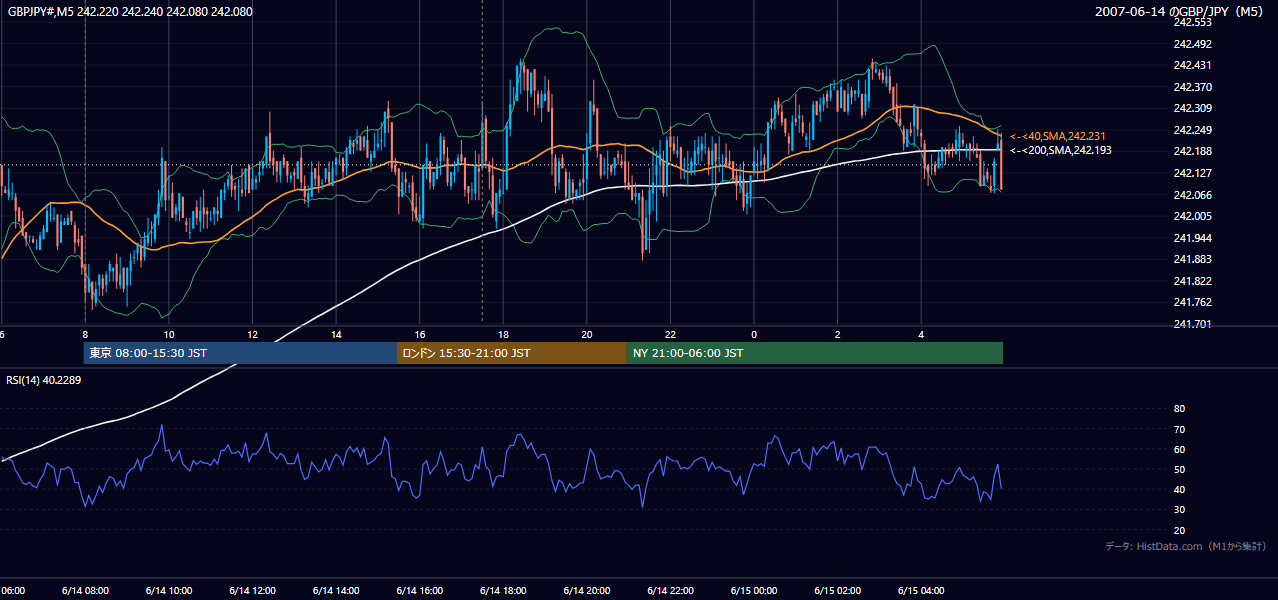The image size is (1278, 600).
Task: Click price axis label 242.005
Action: (x=1192, y=216)
